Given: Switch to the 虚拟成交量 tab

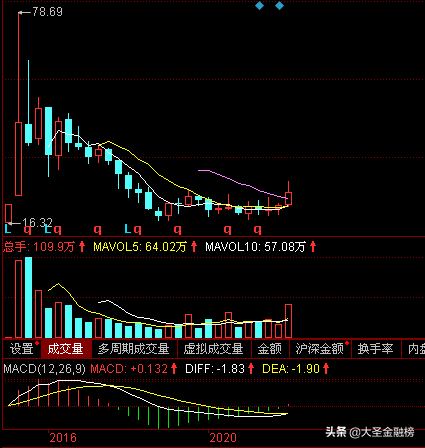Looking at the screenshot, I should pyautogui.click(x=214, y=349).
